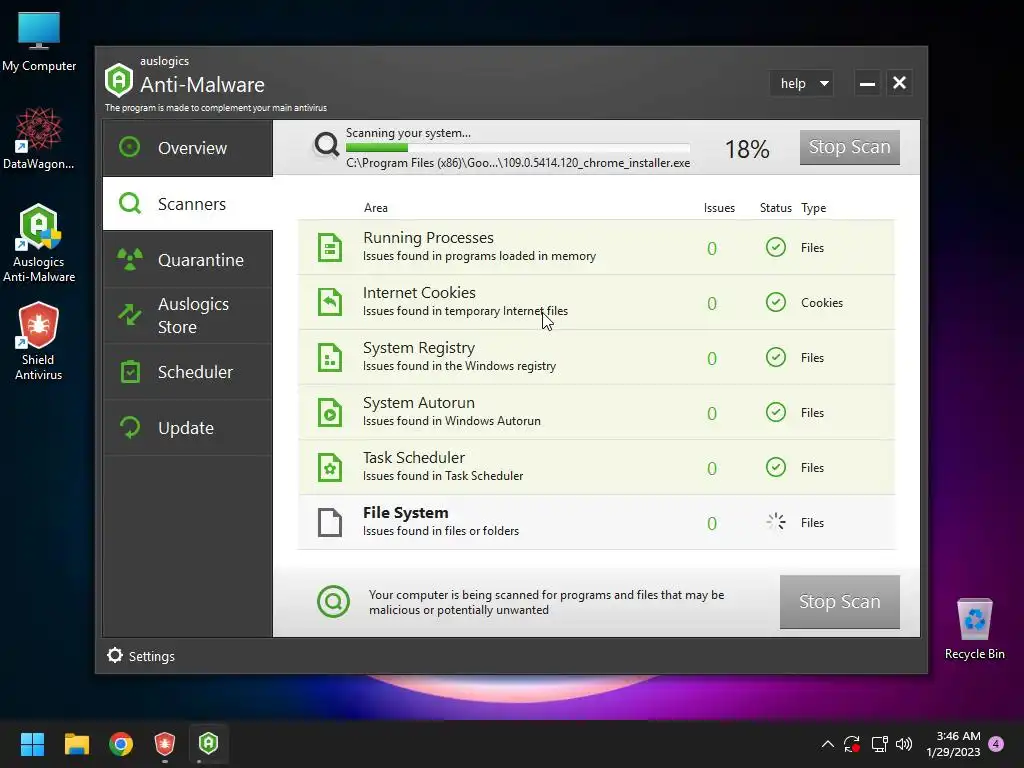Click the taskbar volume icon
This screenshot has height=768, width=1024.
pyautogui.click(x=904, y=744)
